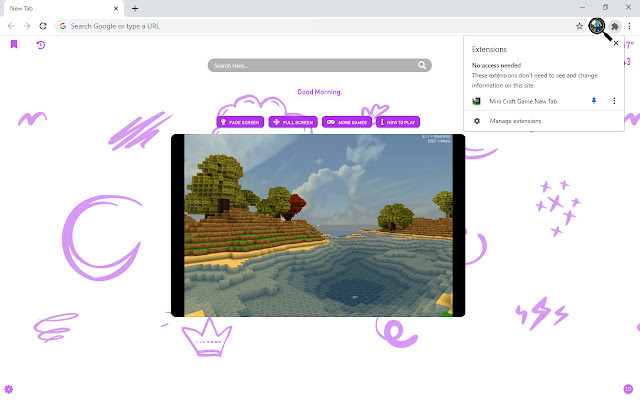Select Mini Craft Game New Tab extension entry
Screen dimensions: 640x400
(523, 101)
